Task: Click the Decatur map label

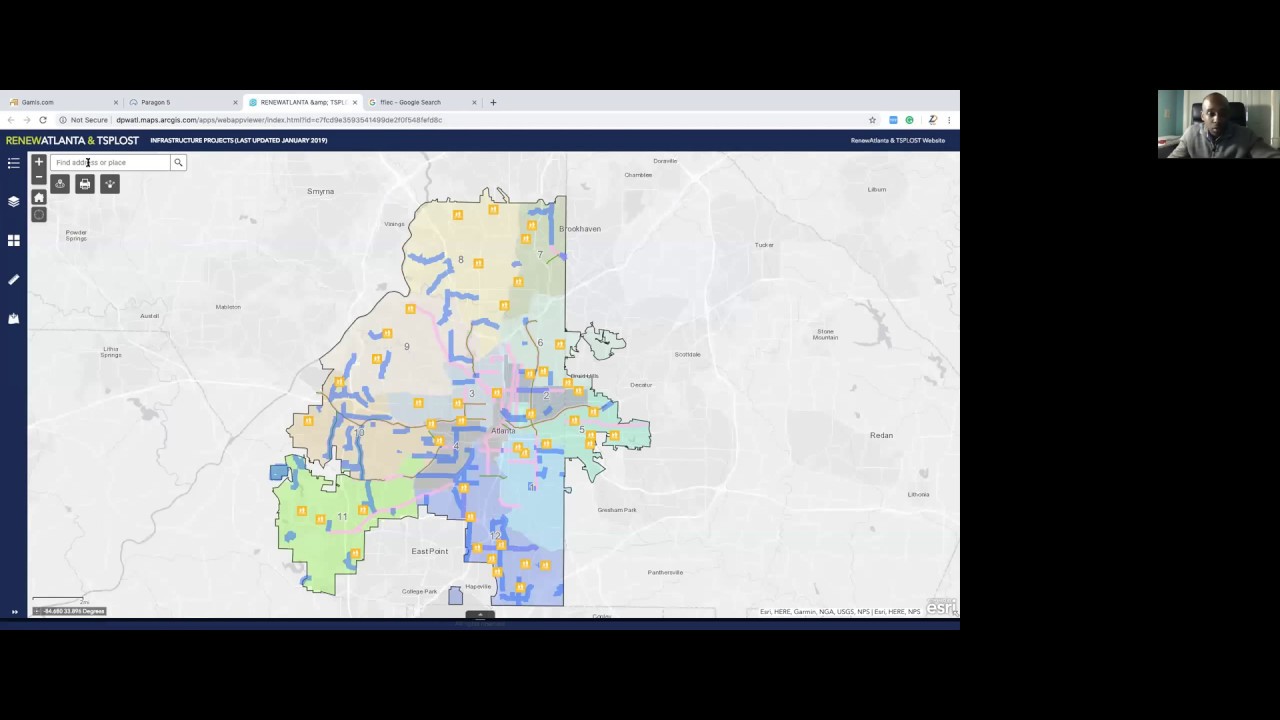Action: [x=641, y=385]
